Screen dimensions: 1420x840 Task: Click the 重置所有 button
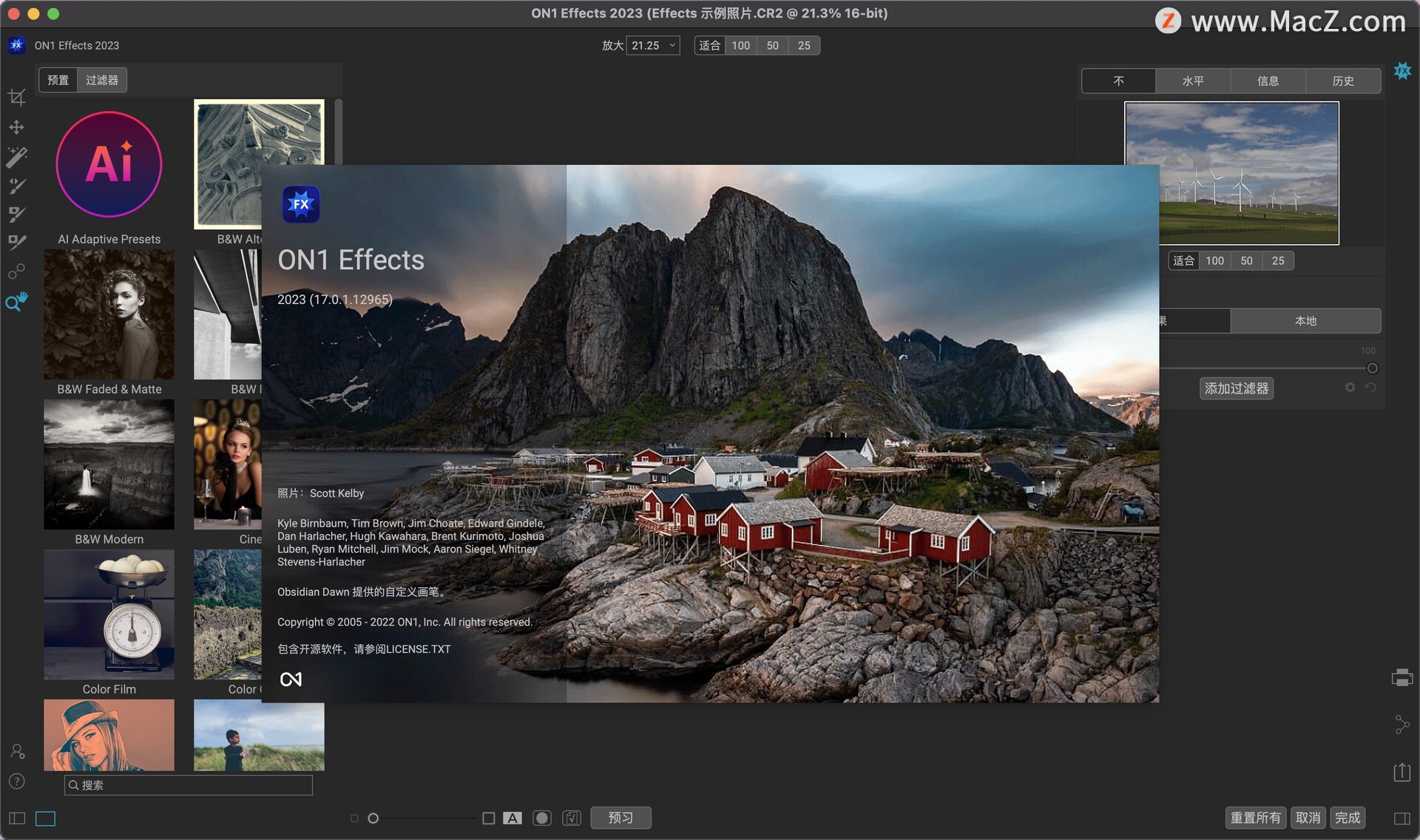click(x=1255, y=818)
